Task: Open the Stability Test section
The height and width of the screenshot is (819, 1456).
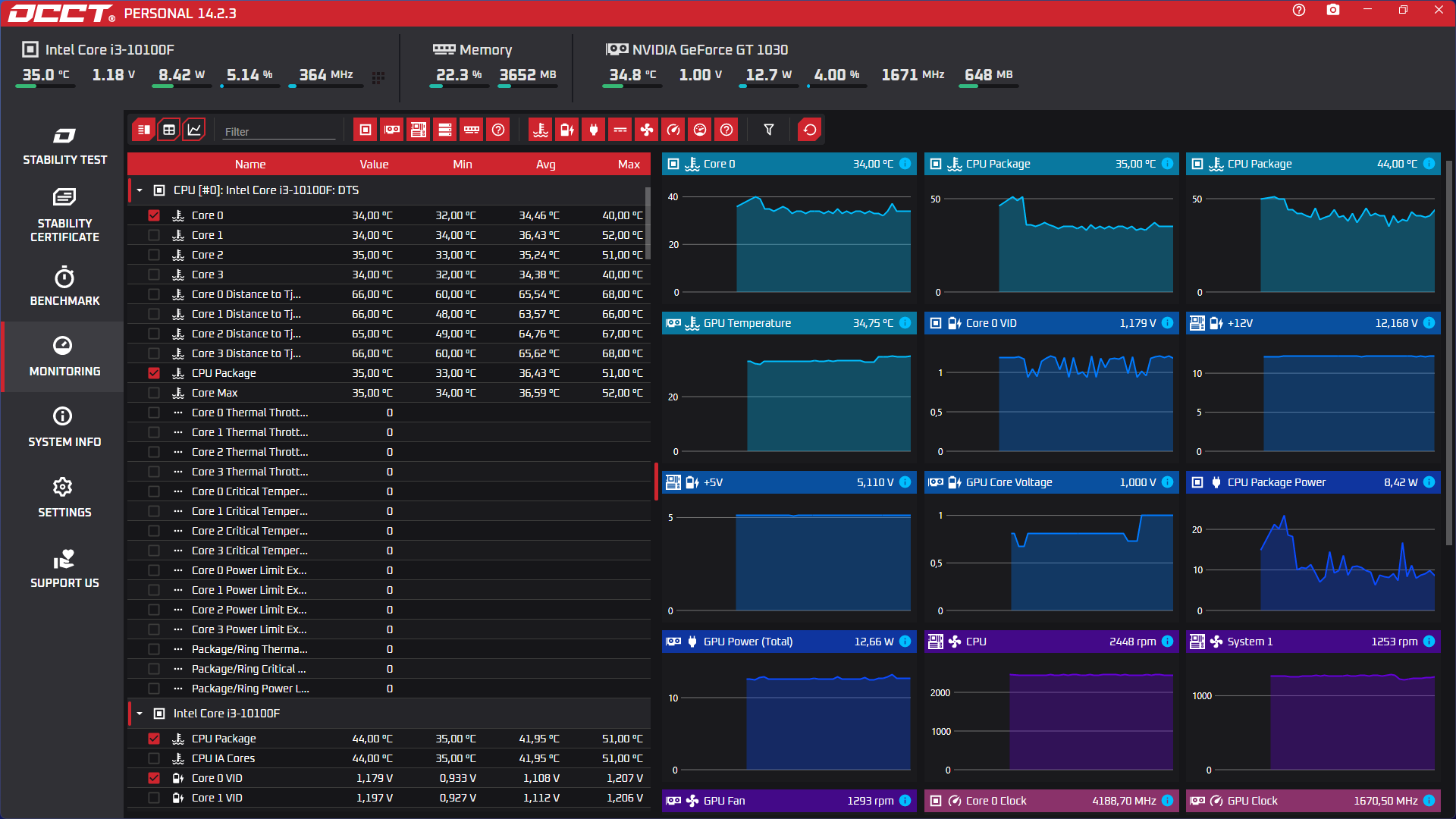Action: point(64,146)
